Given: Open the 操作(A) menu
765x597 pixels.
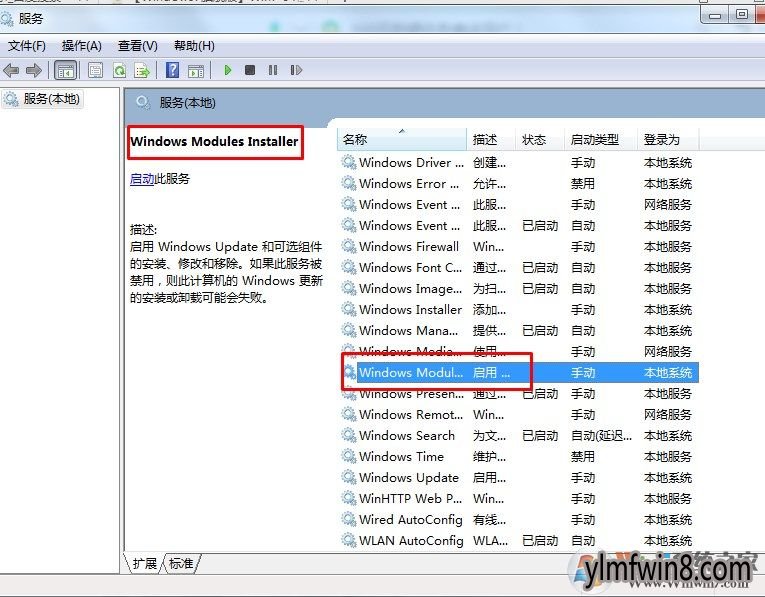Looking at the screenshot, I should tap(81, 46).
